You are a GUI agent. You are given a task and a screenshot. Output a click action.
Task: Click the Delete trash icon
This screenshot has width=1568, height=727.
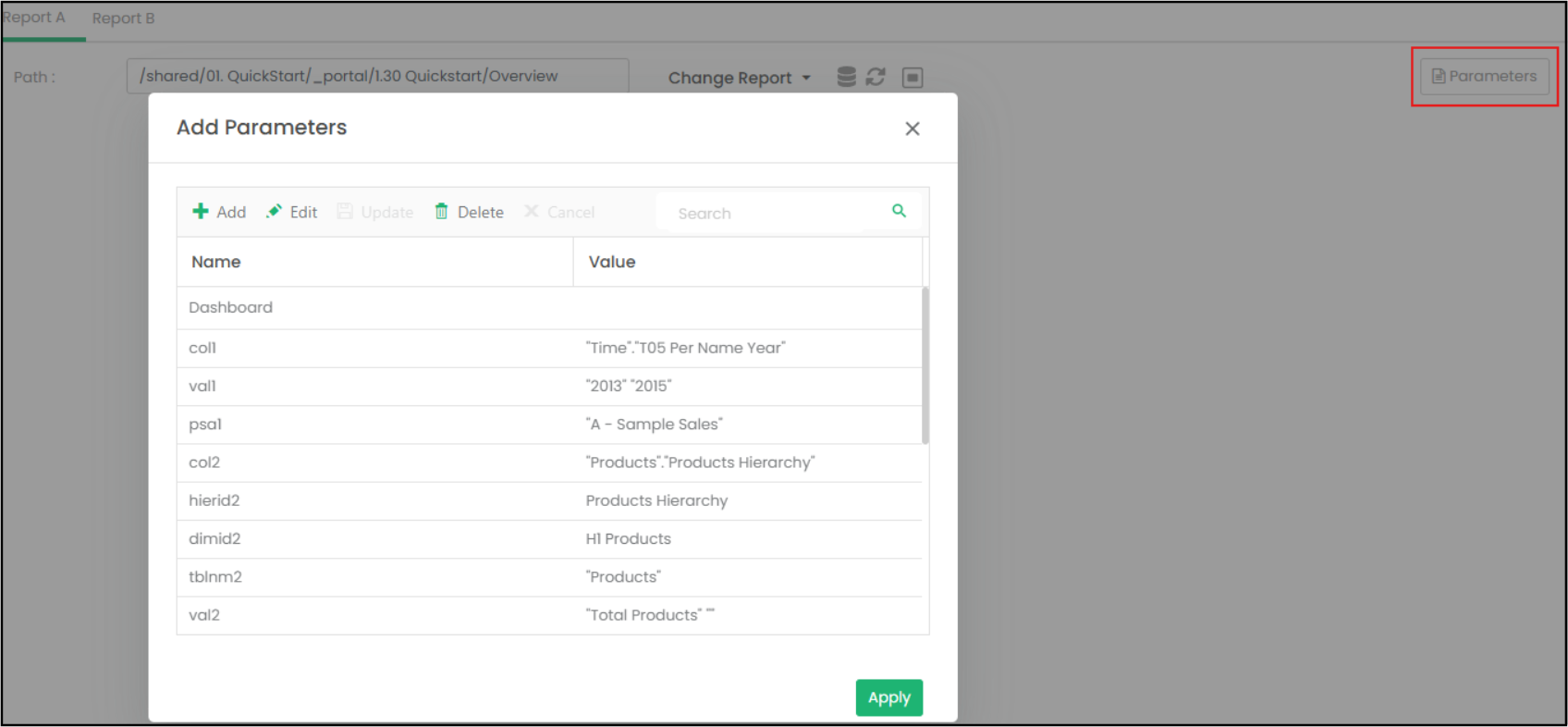[441, 212]
